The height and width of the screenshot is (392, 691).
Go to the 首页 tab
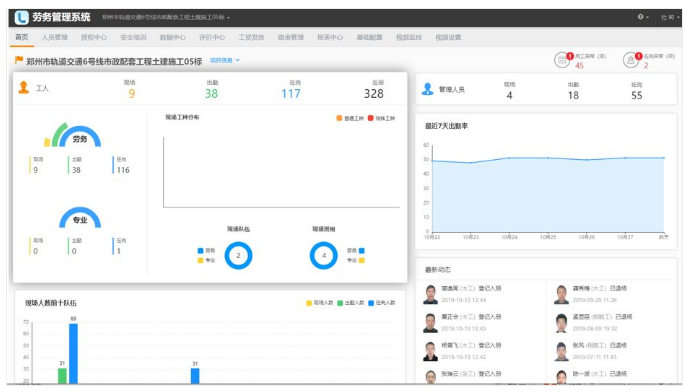click(x=22, y=37)
